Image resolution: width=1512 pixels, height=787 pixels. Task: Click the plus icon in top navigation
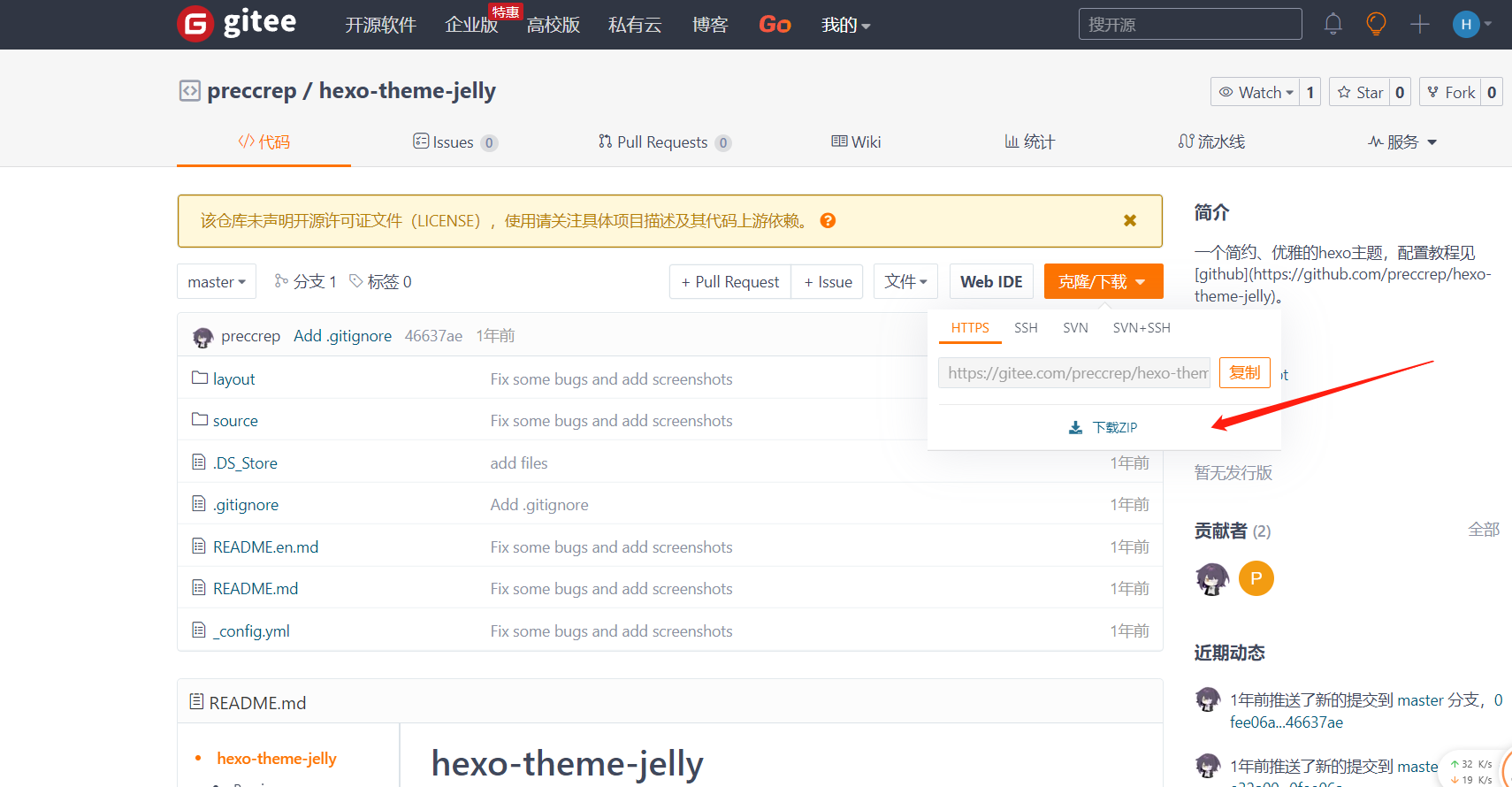[x=1419, y=25]
